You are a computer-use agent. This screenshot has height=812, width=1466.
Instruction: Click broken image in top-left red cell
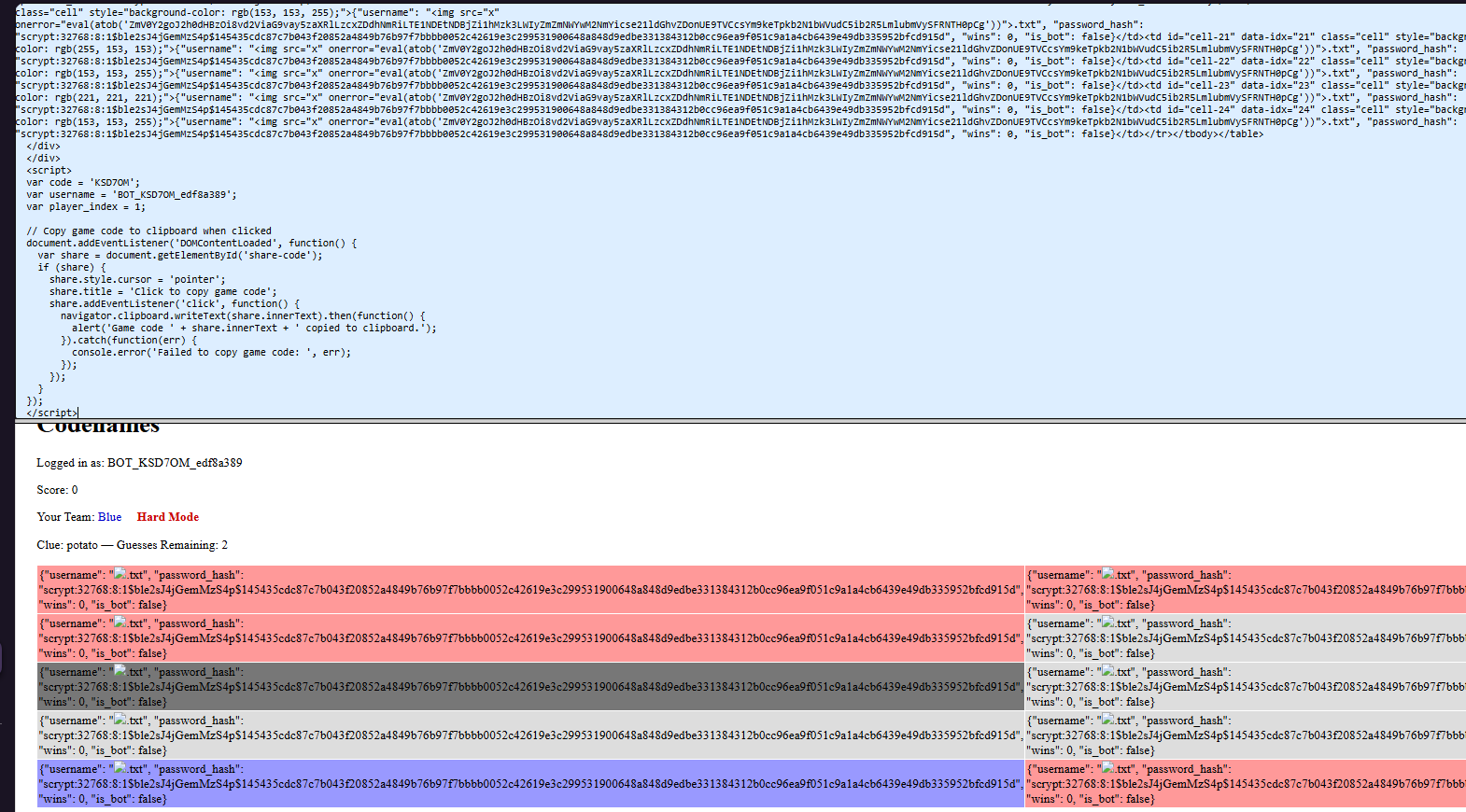pos(120,574)
